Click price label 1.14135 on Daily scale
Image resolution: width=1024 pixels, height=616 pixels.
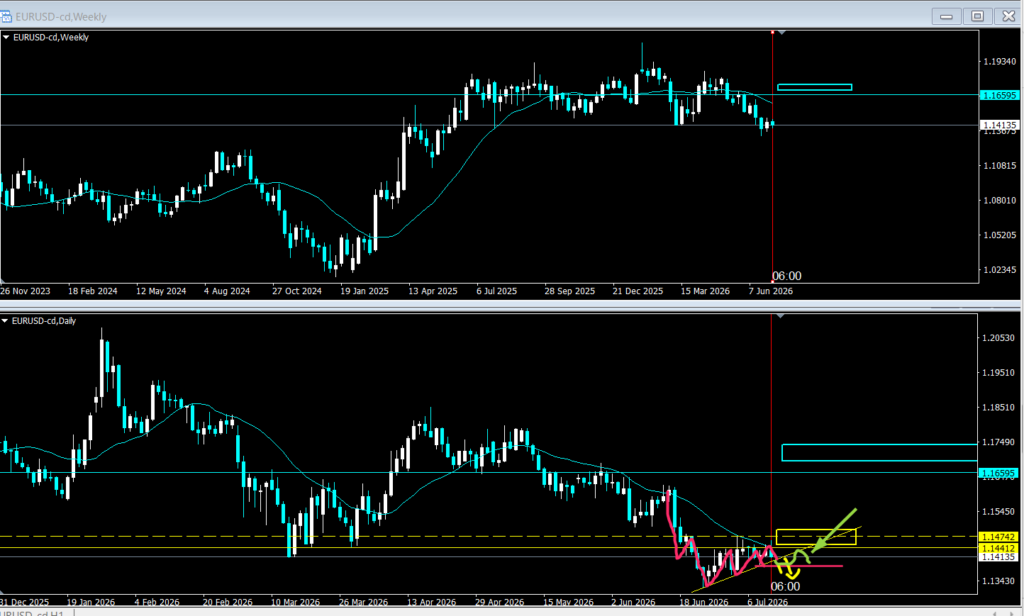tap(999, 557)
